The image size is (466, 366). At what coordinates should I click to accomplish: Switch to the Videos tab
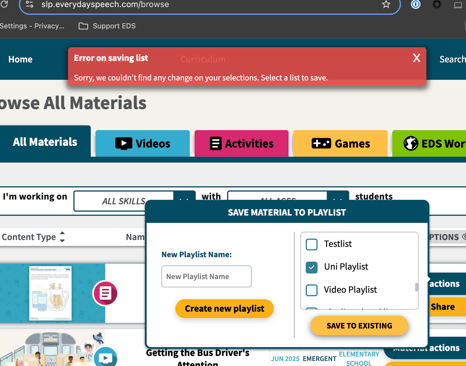point(143,144)
